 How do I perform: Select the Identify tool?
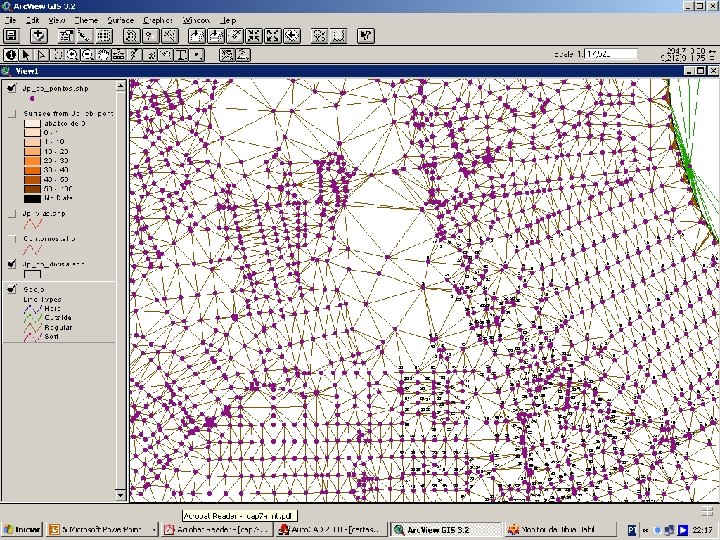tap(12, 55)
